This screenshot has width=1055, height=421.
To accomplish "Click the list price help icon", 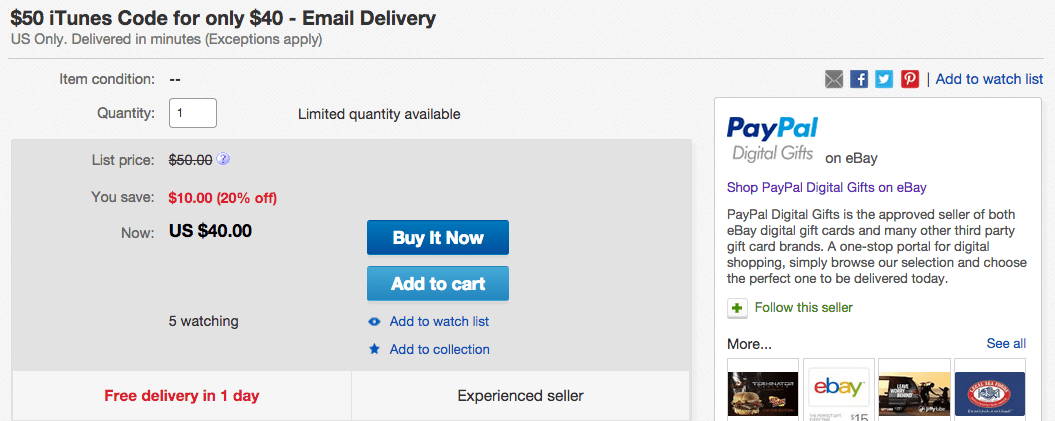I will pos(223,159).
